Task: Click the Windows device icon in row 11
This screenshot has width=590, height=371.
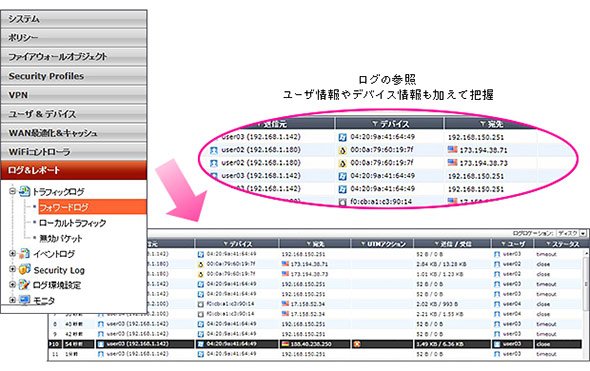Action: click(x=201, y=354)
